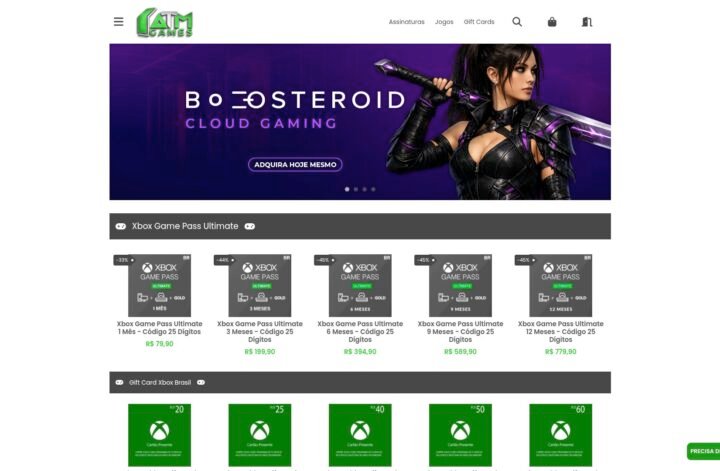Select the second carousel dot indicator

coord(355,189)
